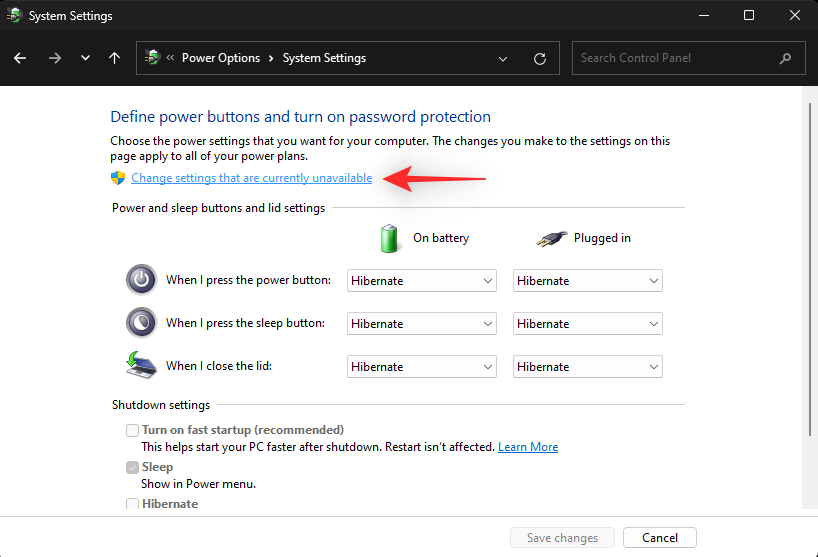818x557 pixels.
Task: Click the power button icon
Action: tap(141, 280)
